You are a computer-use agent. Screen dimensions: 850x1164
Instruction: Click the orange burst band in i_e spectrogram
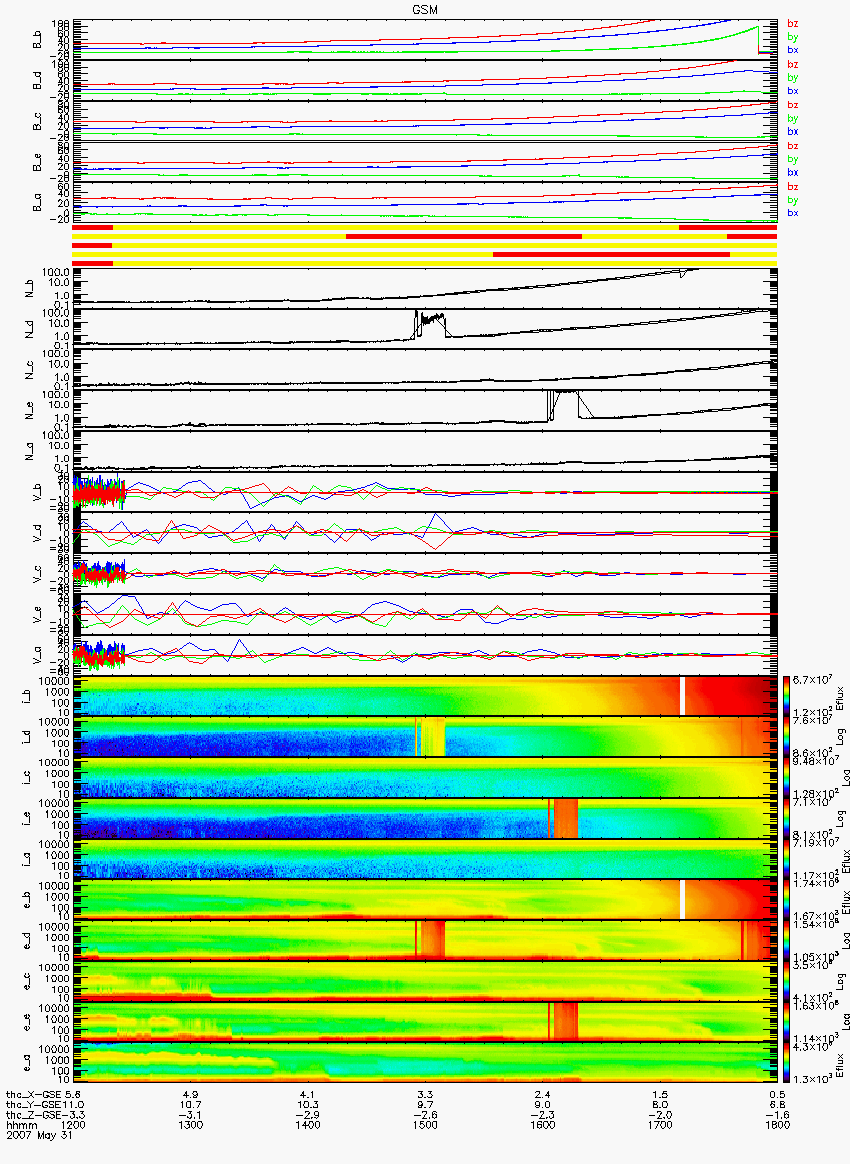[x=566, y=818]
